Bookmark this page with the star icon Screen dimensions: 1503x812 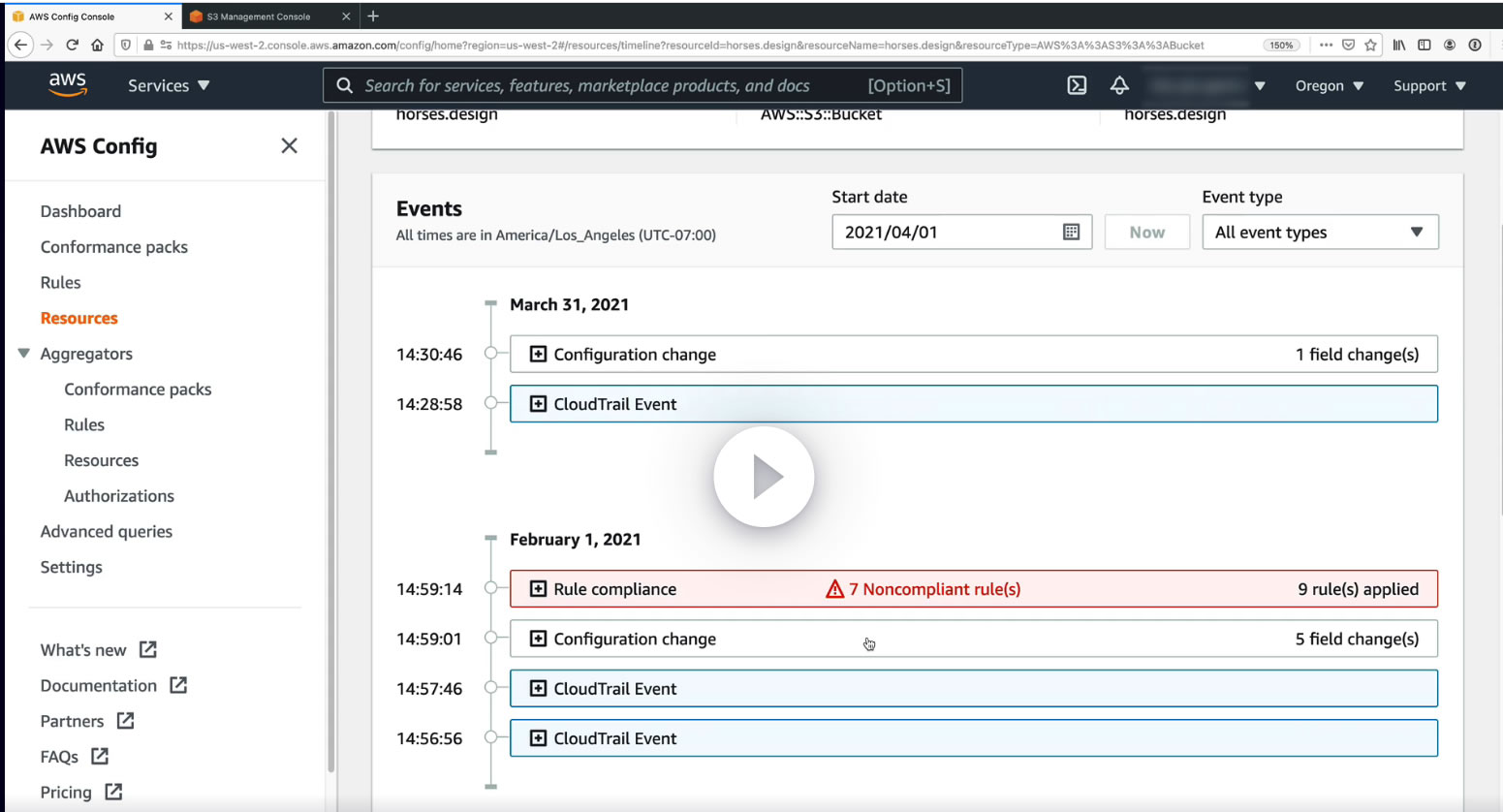tap(1370, 45)
